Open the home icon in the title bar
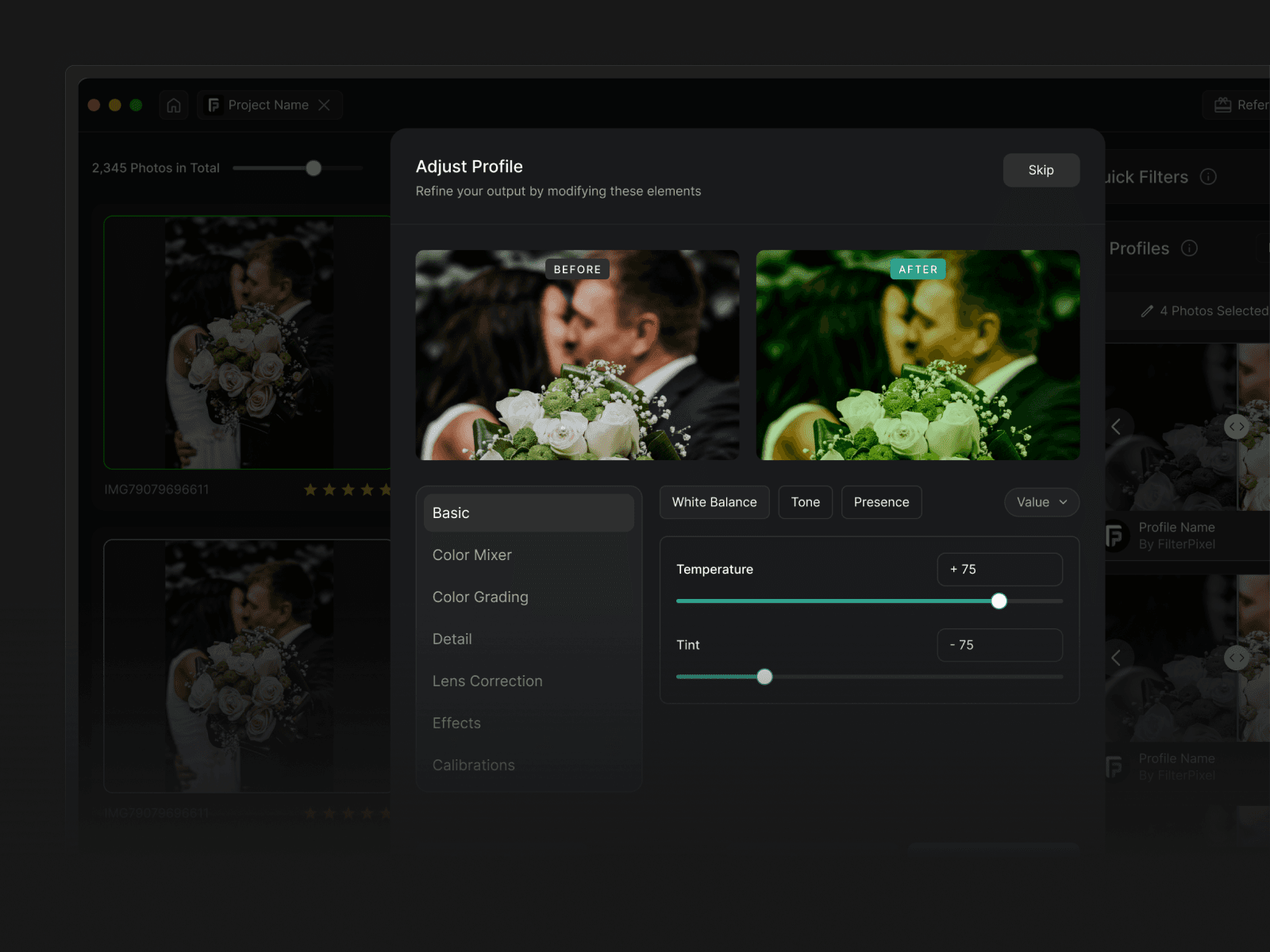This screenshot has height=952, width=1270. (x=174, y=105)
